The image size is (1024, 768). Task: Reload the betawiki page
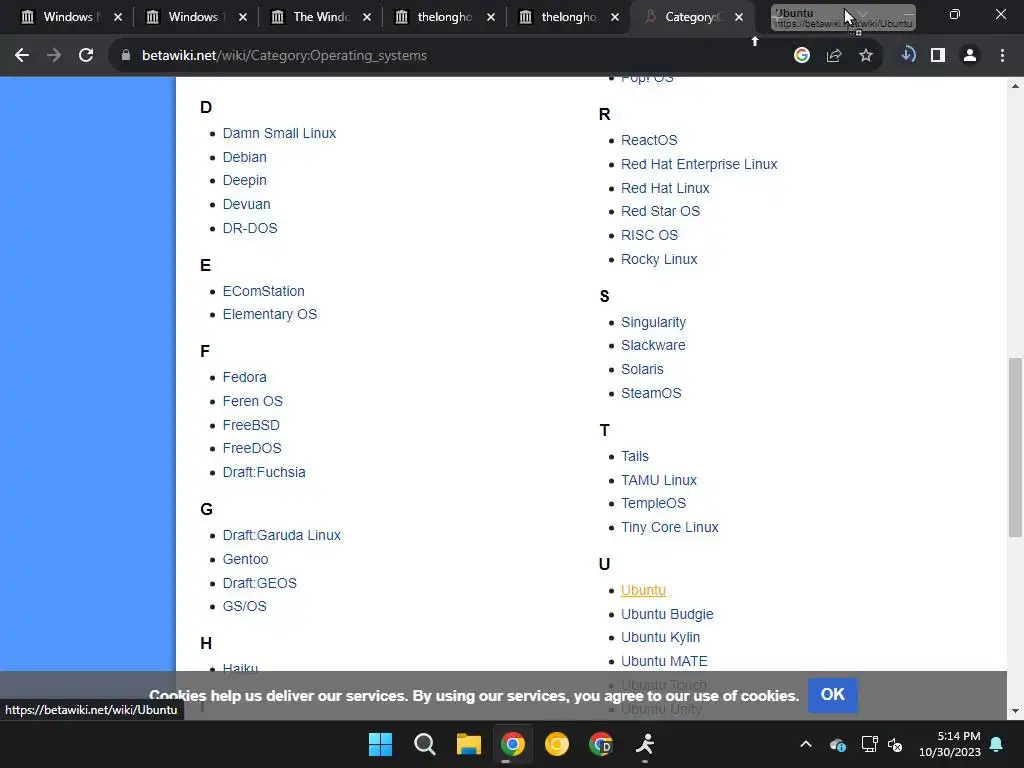[x=86, y=56]
